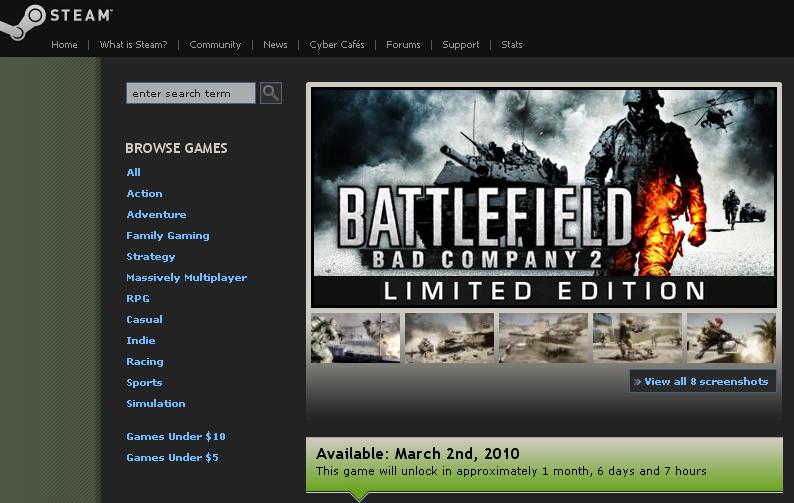Image resolution: width=794 pixels, height=503 pixels.
Task: Click the Battlefield Bad Company 2 banner
Action: click(544, 198)
